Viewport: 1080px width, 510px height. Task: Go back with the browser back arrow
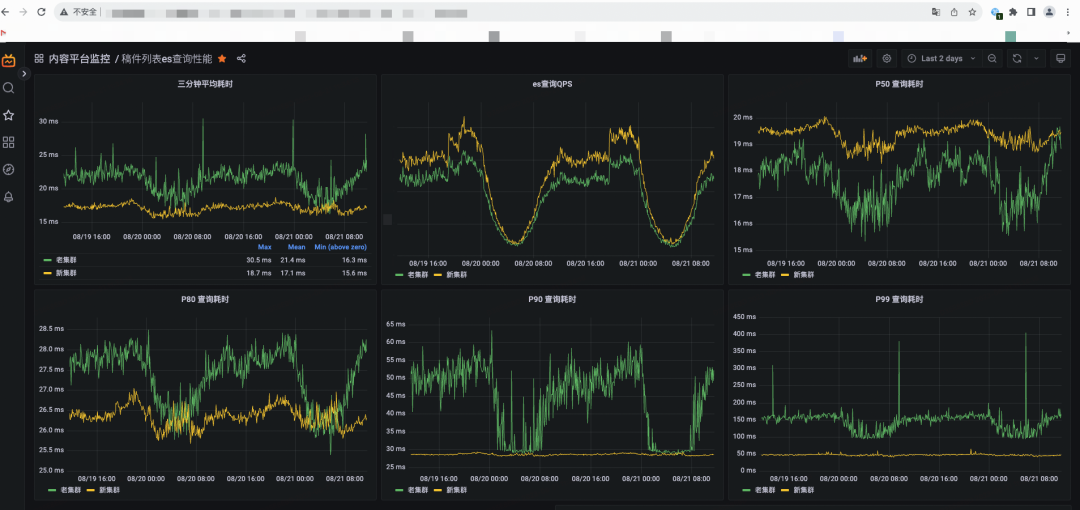pyautogui.click(x=6, y=12)
